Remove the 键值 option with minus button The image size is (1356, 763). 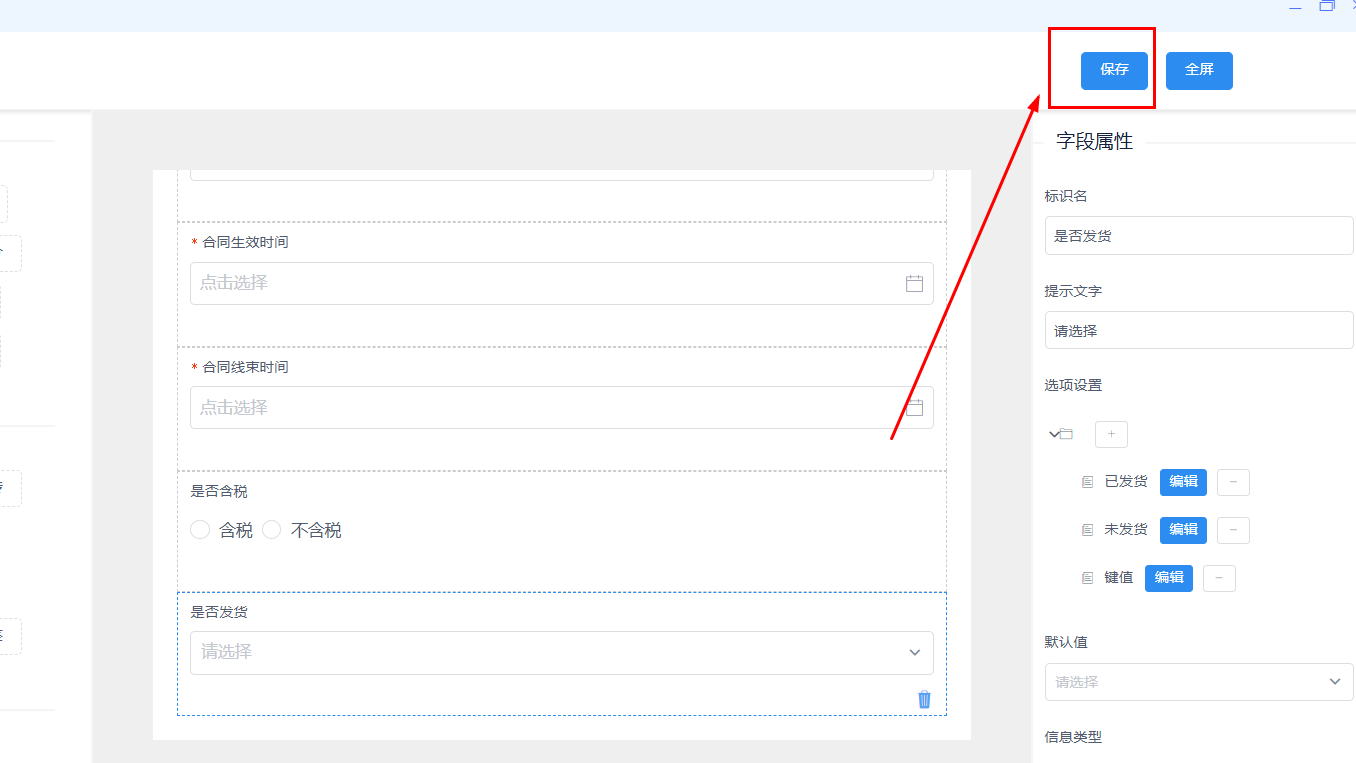pos(1219,578)
